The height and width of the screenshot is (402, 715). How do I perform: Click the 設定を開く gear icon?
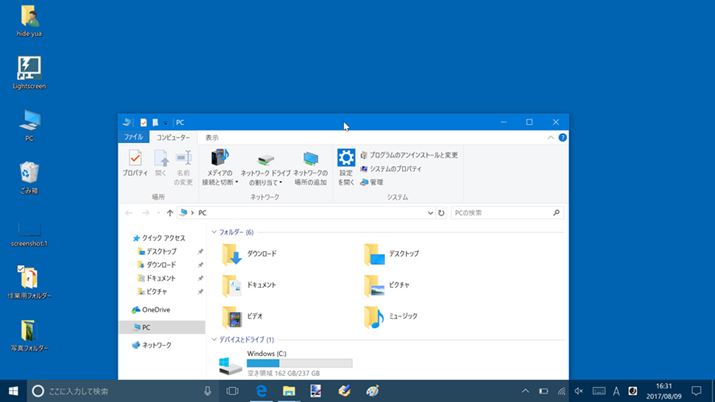[x=346, y=158]
